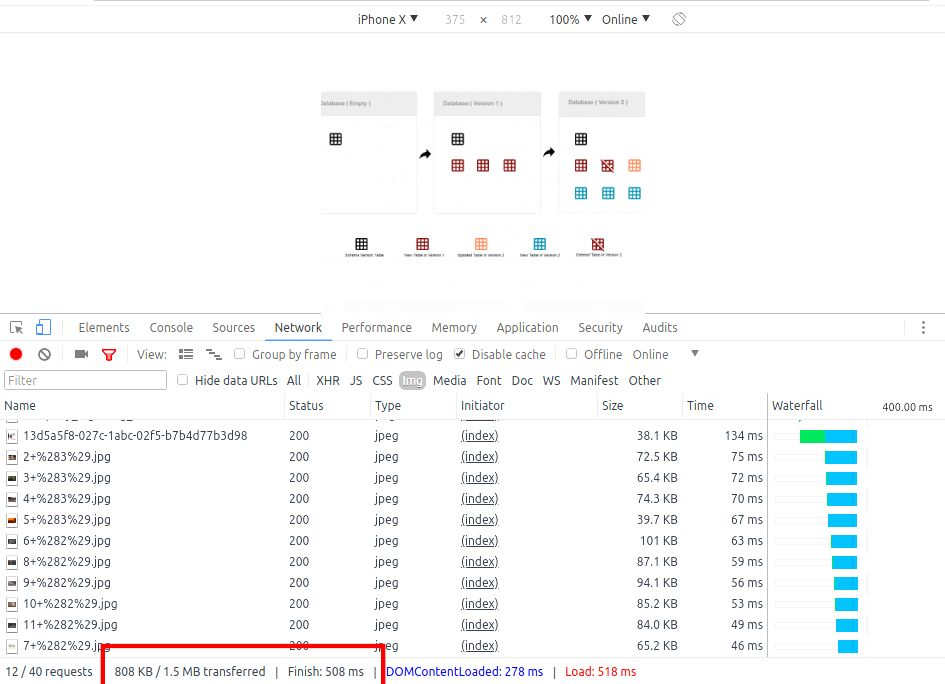Sort by the Size column header
945x684 pixels.
(639, 406)
